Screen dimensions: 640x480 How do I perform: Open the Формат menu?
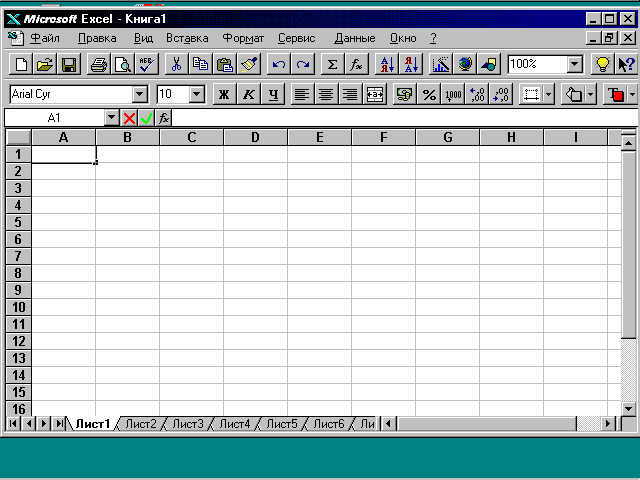[x=243, y=38]
